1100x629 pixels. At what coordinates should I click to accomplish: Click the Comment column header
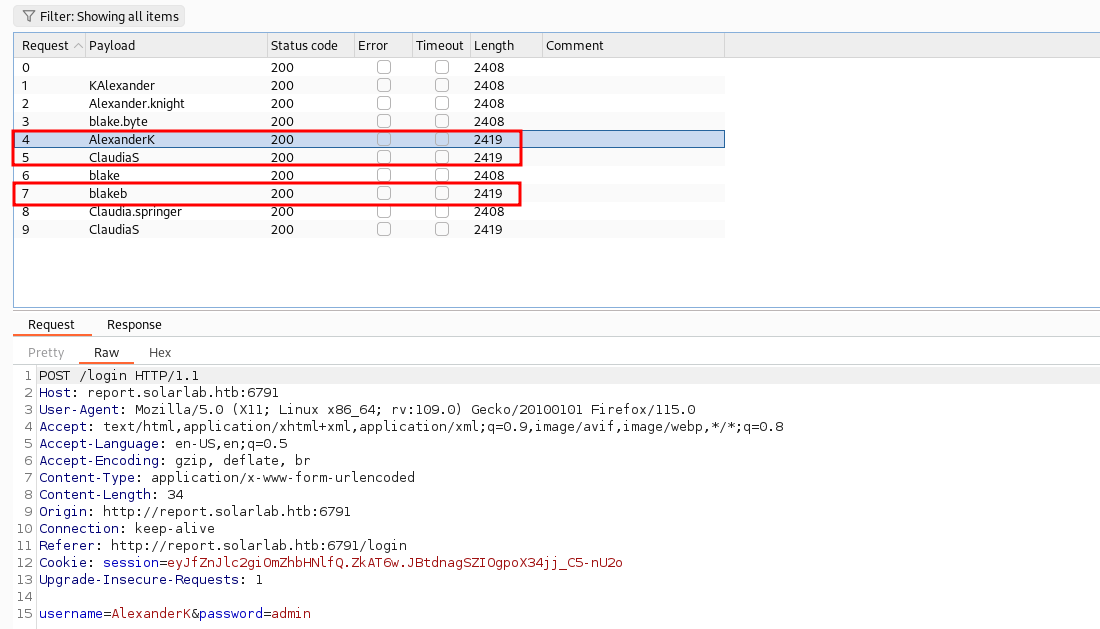pos(575,45)
